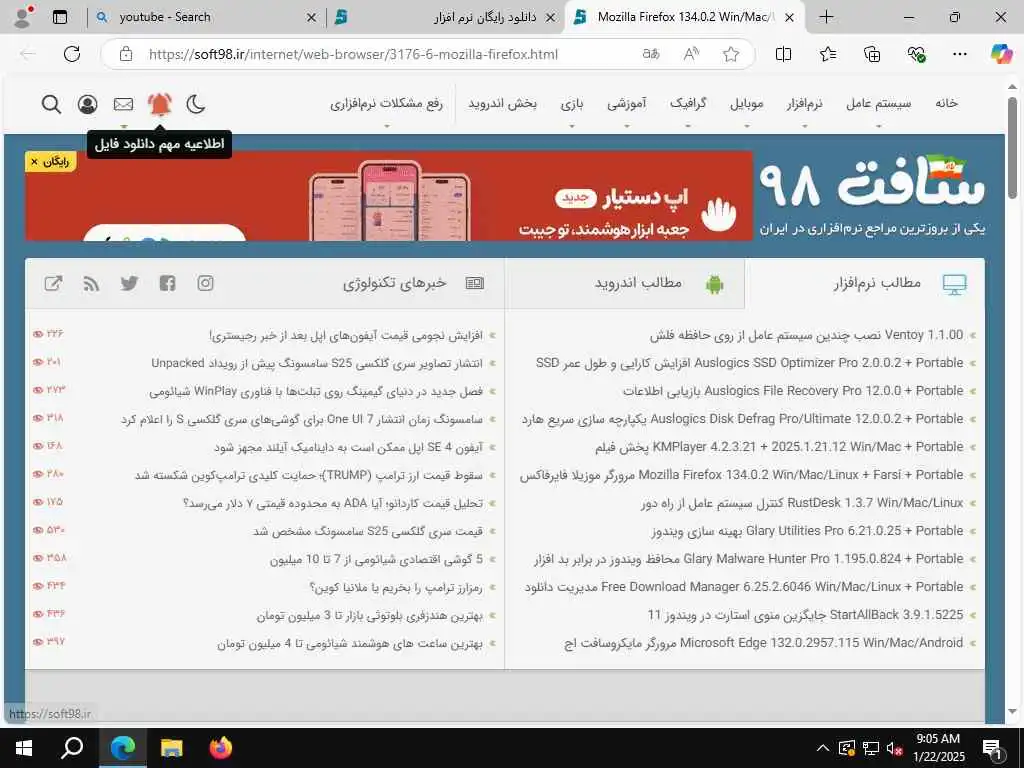Add page to favorites with star icon
This screenshot has width=1024, height=768.
click(x=731, y=54)
